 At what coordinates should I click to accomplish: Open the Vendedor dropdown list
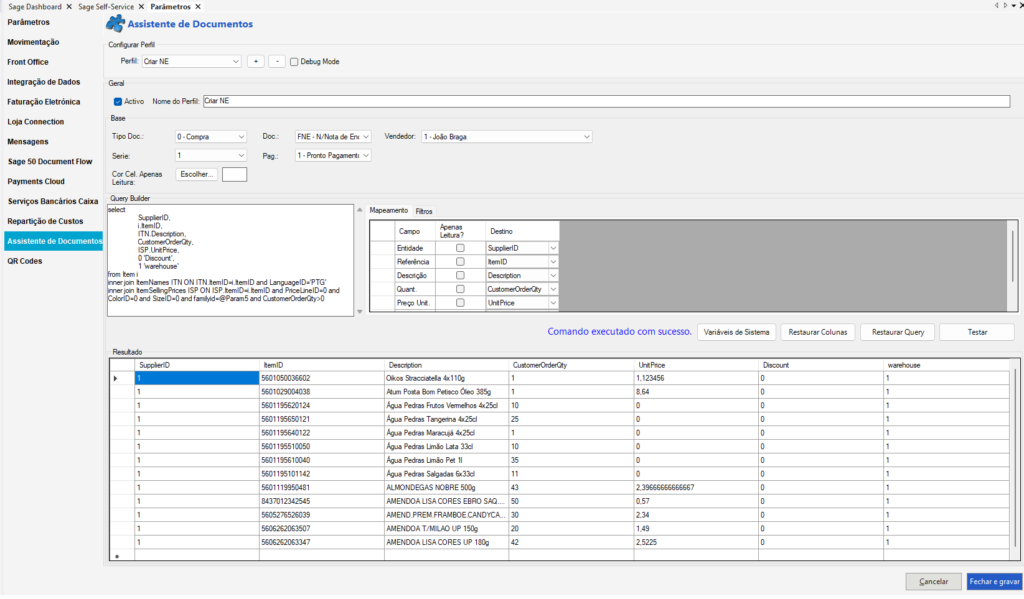tap(586, 136)
